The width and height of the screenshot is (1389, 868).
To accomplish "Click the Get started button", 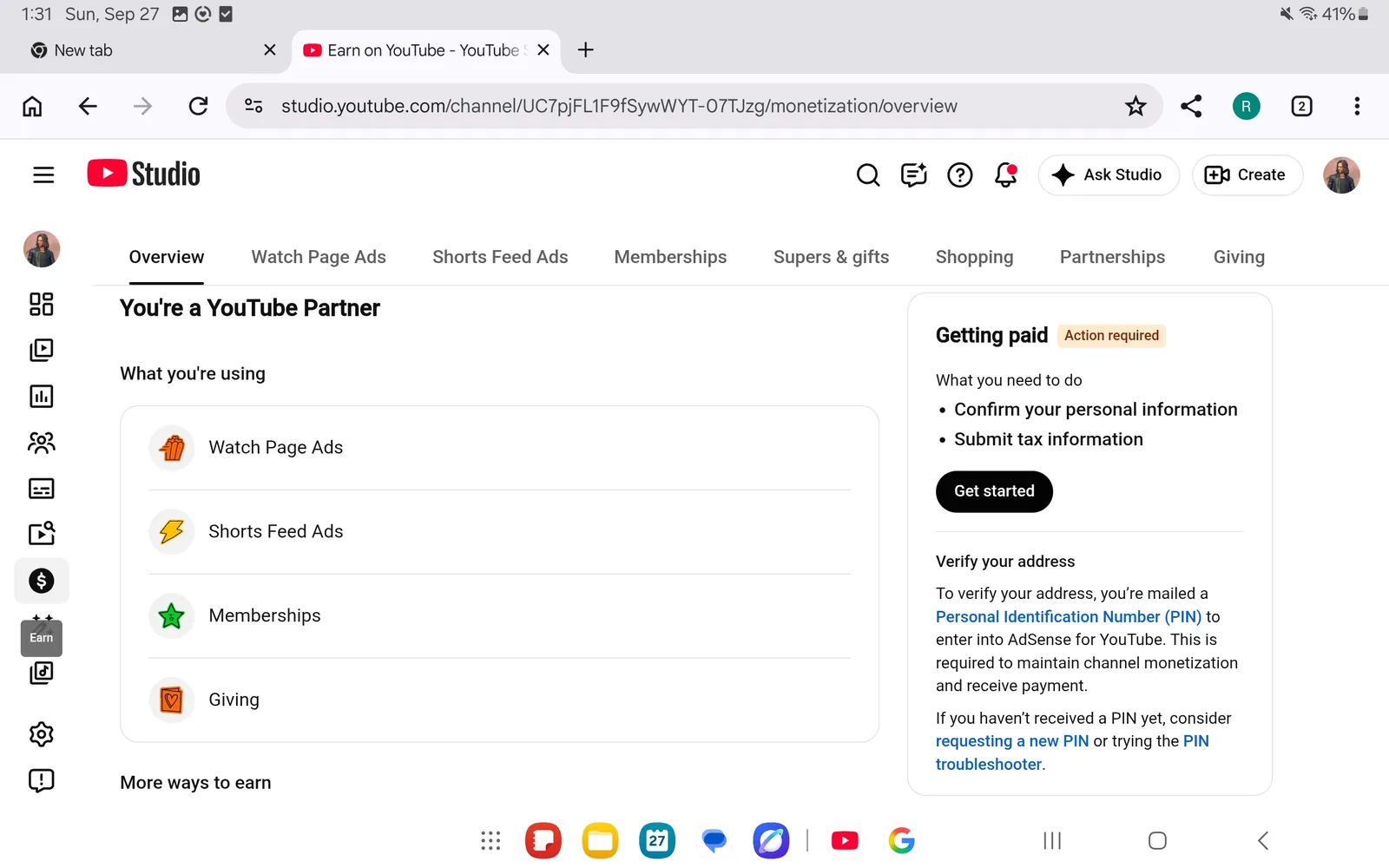I will pyautogui.click(x=994, y=491).
